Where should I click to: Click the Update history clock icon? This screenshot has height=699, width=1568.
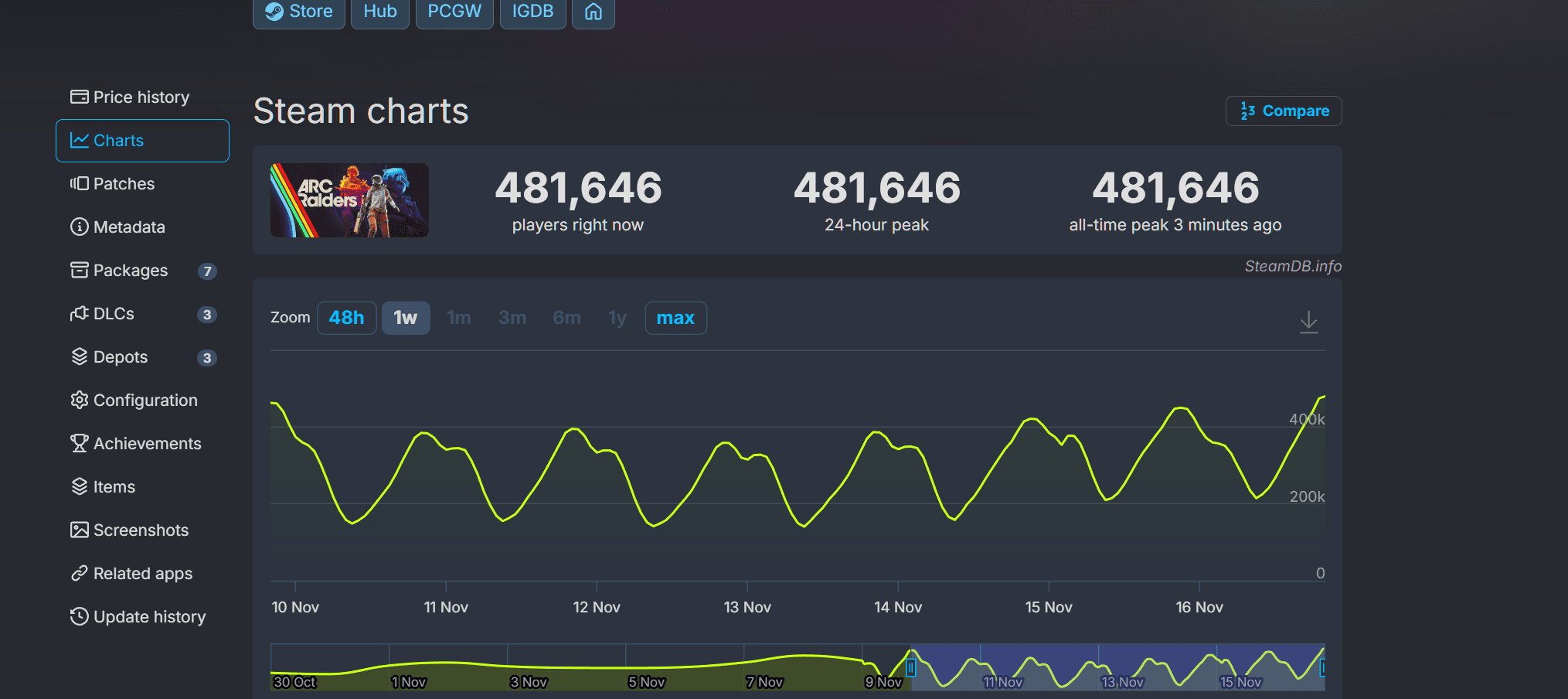80,616
